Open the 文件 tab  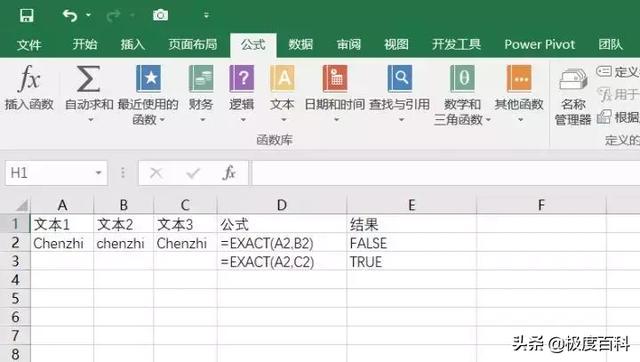(x=29, y=44)
